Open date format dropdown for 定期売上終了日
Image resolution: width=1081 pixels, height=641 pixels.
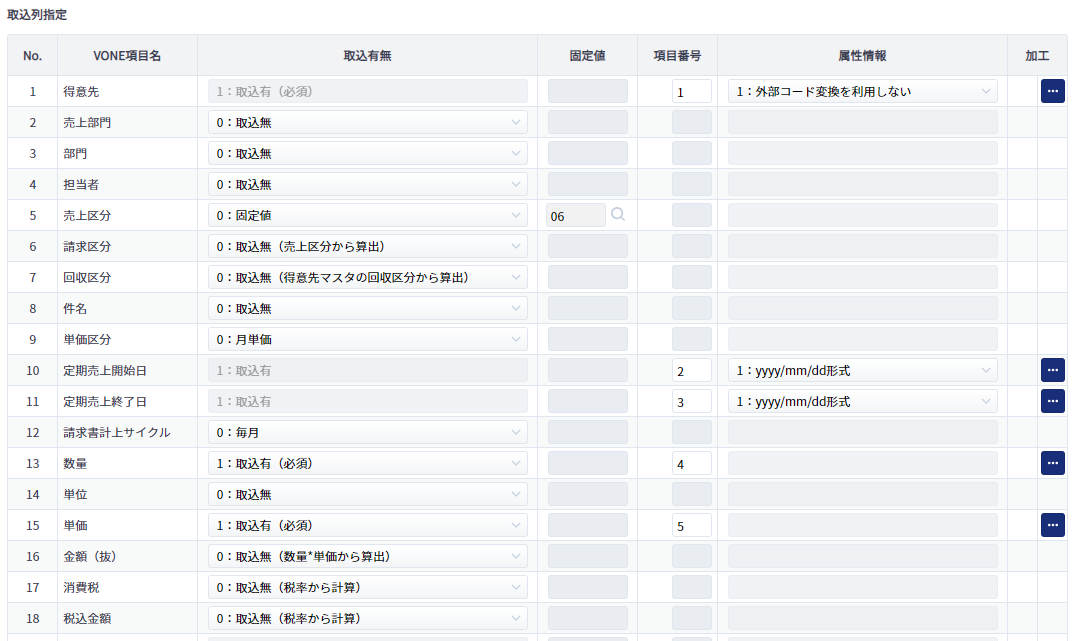(862, 401)
